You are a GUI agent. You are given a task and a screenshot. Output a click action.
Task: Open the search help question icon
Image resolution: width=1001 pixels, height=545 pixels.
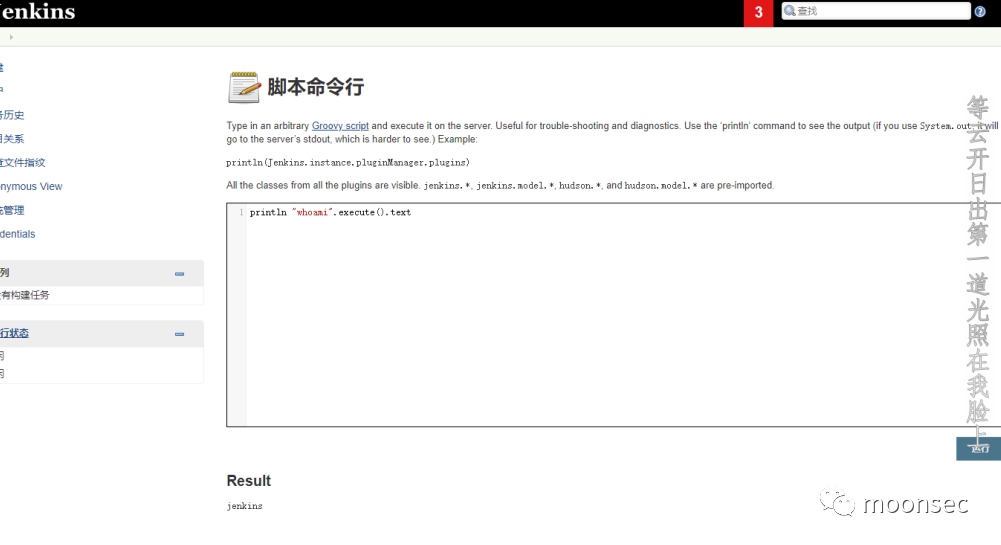pos(980,11)
